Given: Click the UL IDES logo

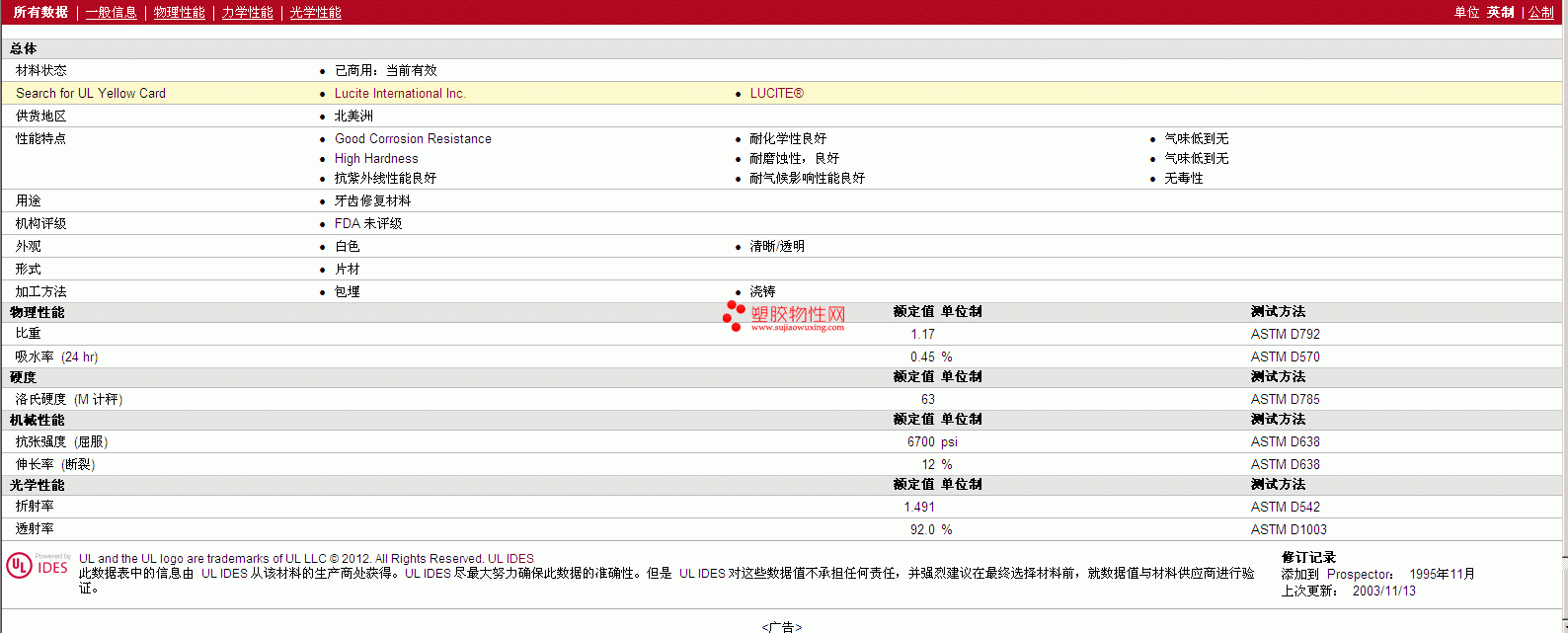Looking at the screenshot, I should pyautogui.click(x=38, y=565).
